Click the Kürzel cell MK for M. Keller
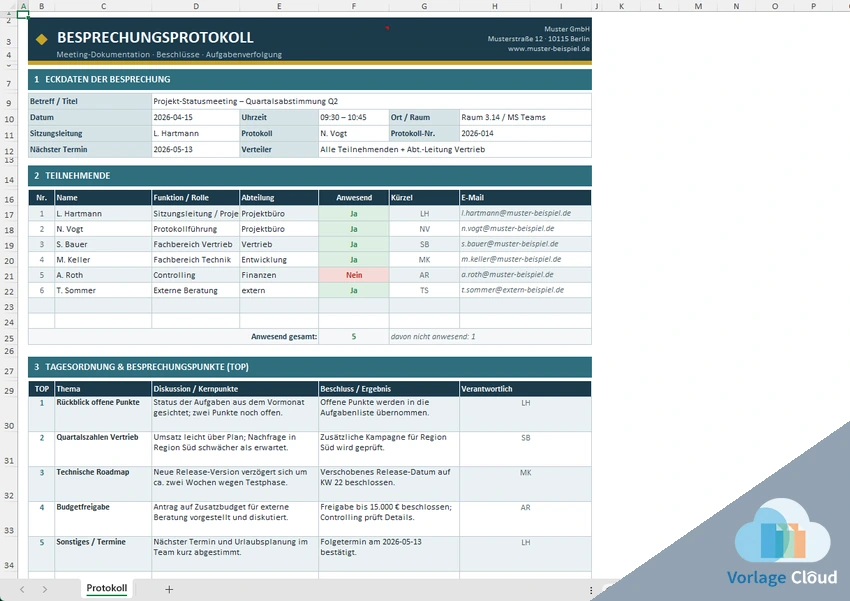This screenshot has height=601, width=850. click(424, 260)
